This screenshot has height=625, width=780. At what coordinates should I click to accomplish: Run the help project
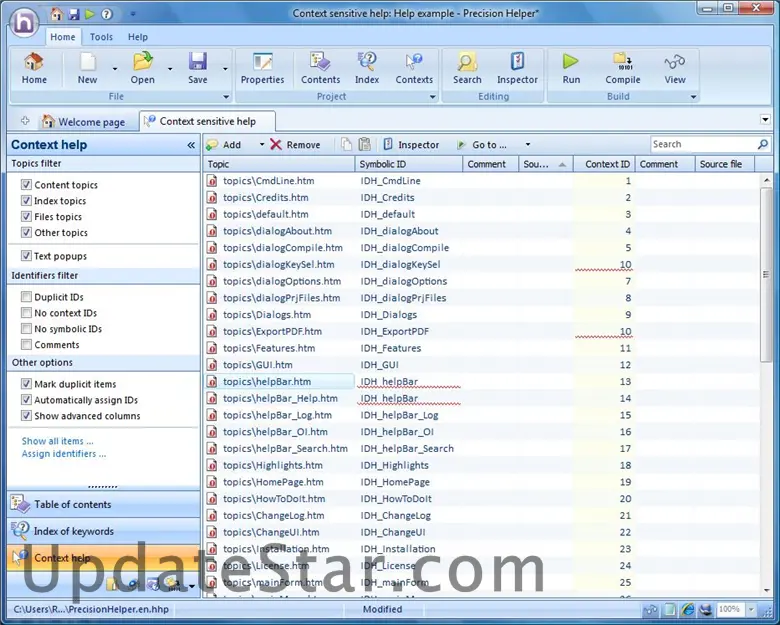click(571, 69)
